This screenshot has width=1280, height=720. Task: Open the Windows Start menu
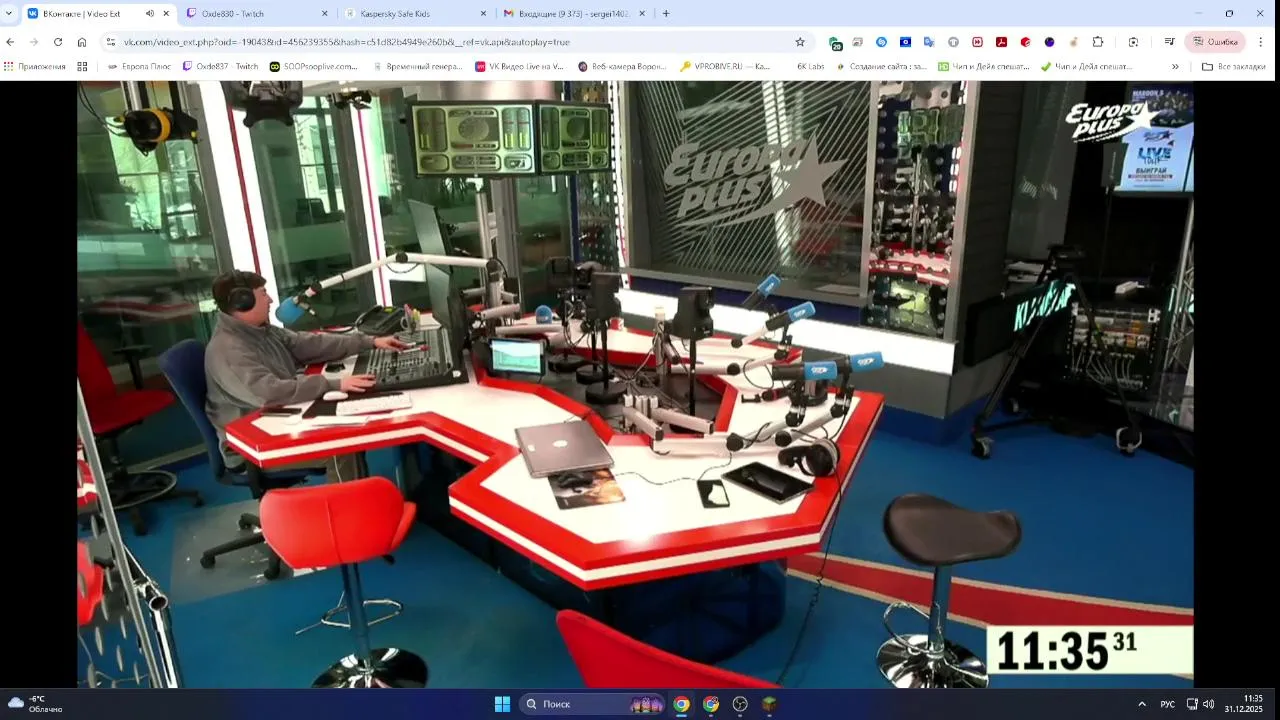tap(502, 704)
